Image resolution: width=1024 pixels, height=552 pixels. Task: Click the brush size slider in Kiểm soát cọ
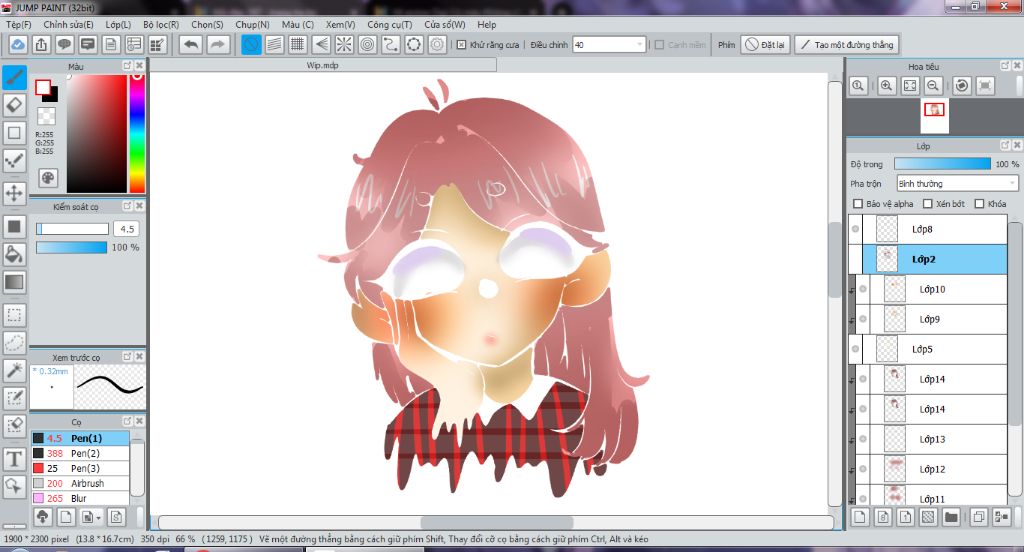pos(72,229)
